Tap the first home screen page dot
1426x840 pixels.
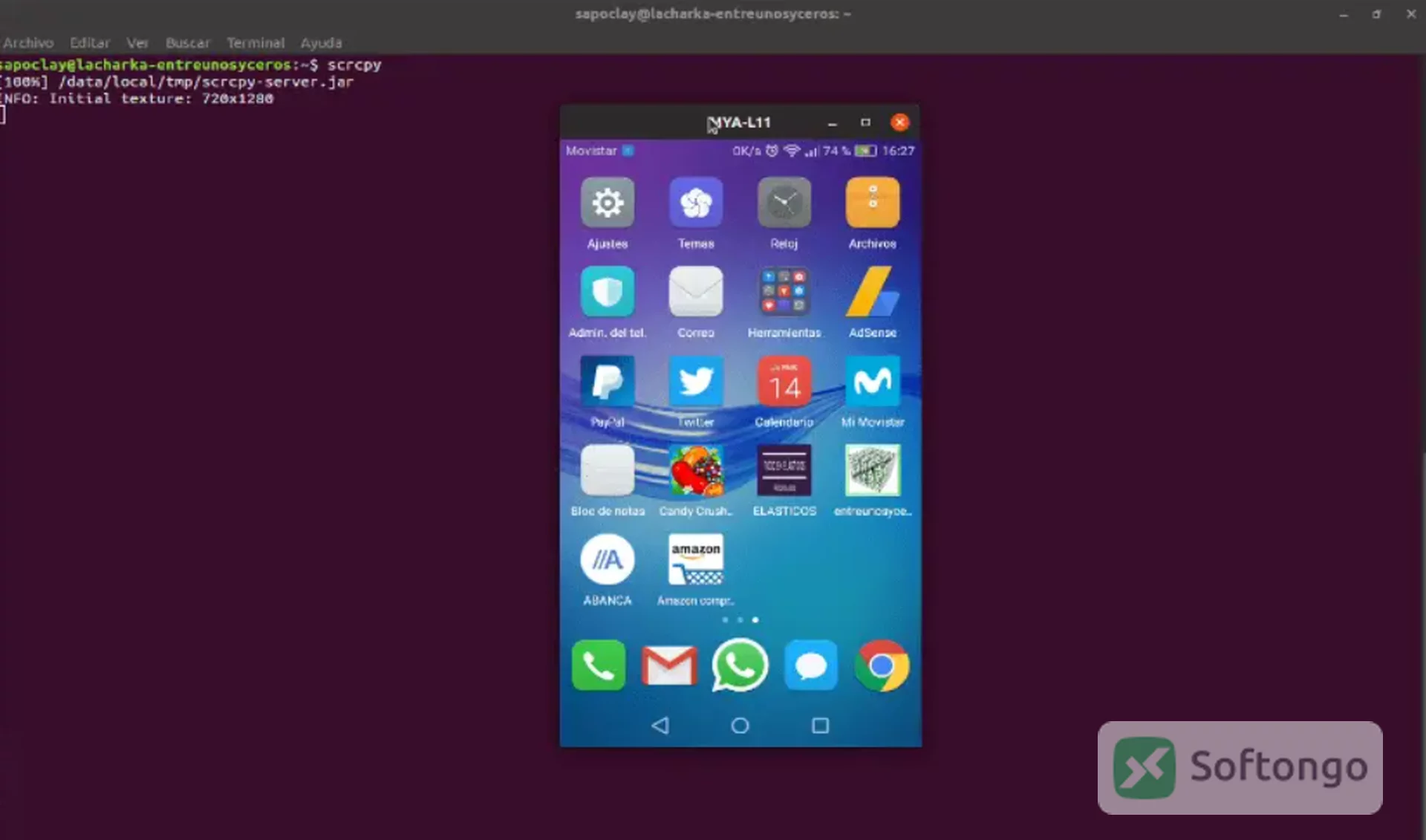[725, 619]
